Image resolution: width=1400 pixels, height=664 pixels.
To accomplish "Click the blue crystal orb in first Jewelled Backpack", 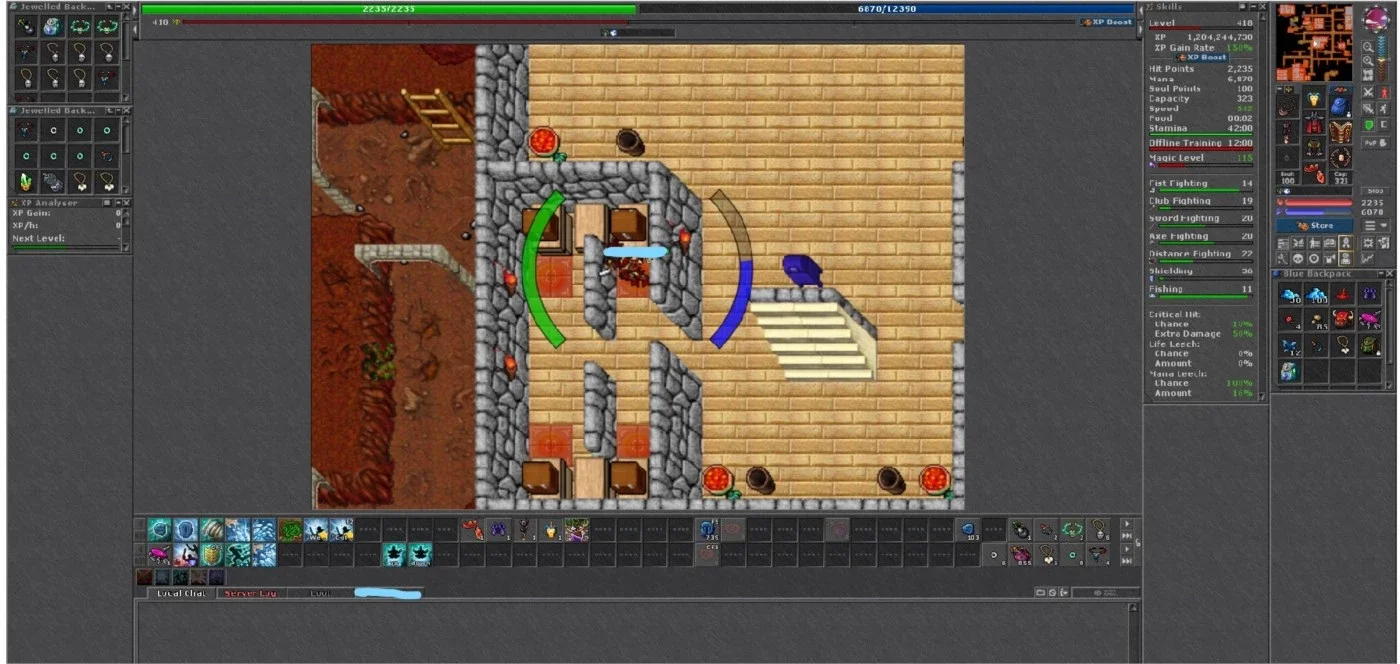I will 54,27.
